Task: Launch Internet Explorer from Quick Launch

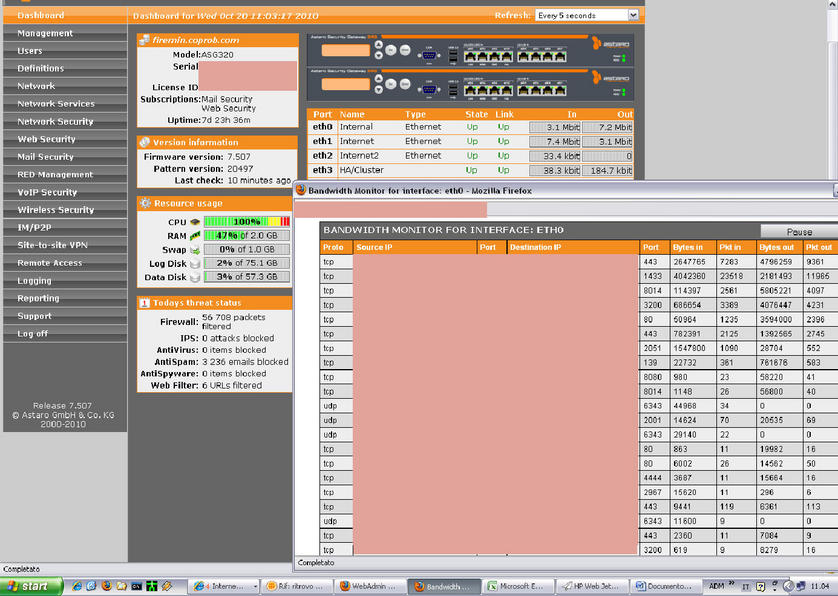Action: 77,586
